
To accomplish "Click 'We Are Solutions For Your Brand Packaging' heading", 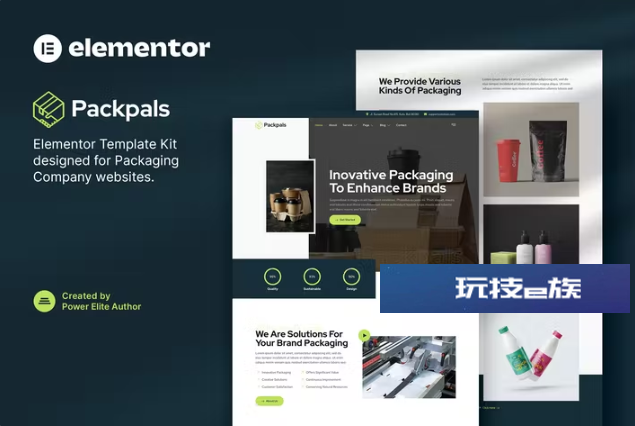I will click(x=302, y=339).
